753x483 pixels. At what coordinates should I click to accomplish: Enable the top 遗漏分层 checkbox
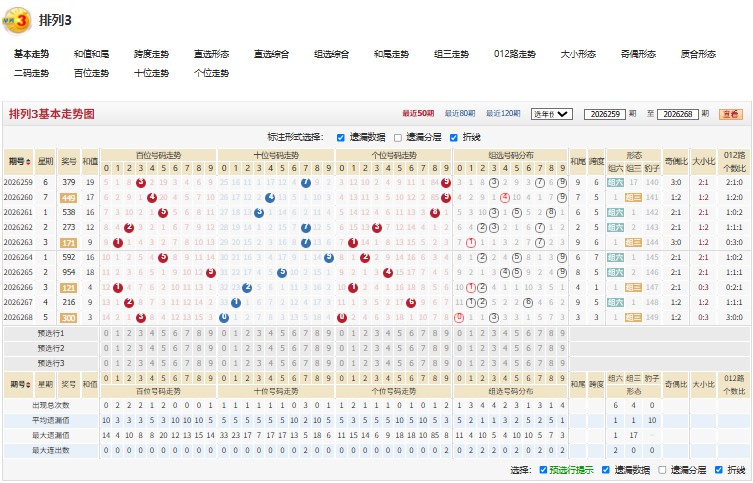click(398, 138)
